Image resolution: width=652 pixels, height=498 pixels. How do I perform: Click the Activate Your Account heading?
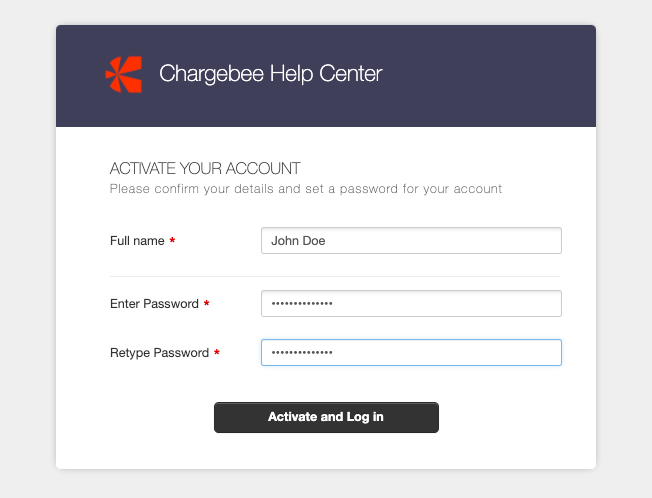tap(205, 168)
